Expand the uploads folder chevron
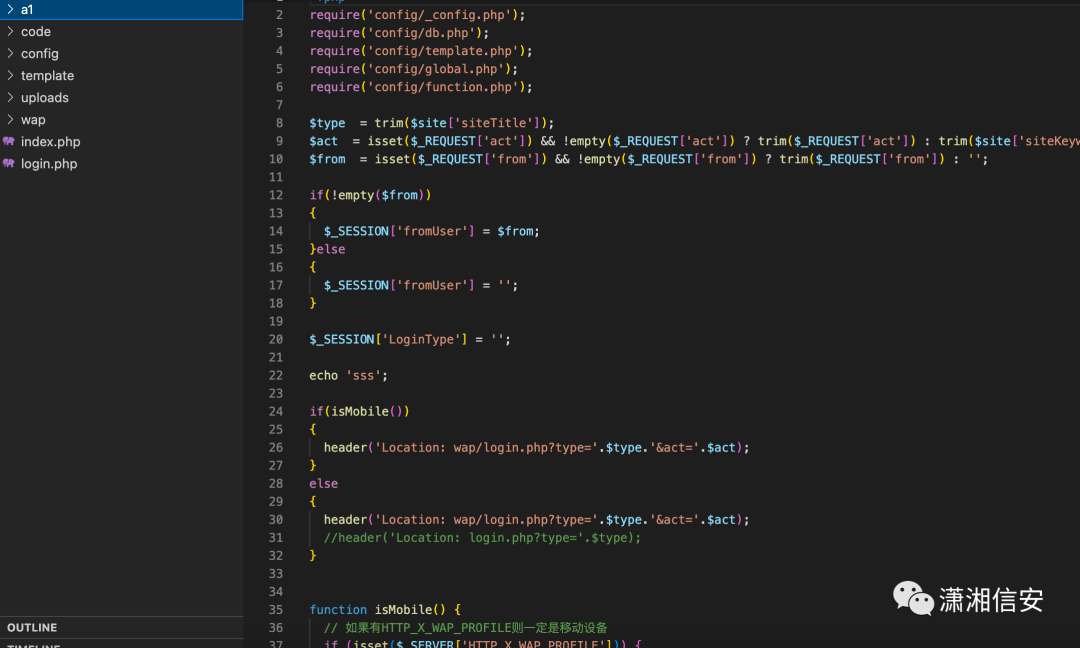The height and width of the screenshot is (648, 1080). pos(10,97)
